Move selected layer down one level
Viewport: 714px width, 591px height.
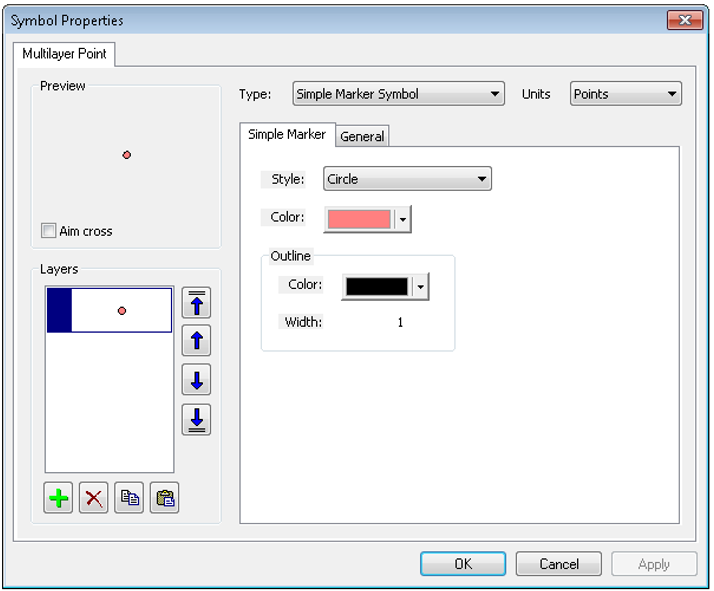(x=196, y=380)
